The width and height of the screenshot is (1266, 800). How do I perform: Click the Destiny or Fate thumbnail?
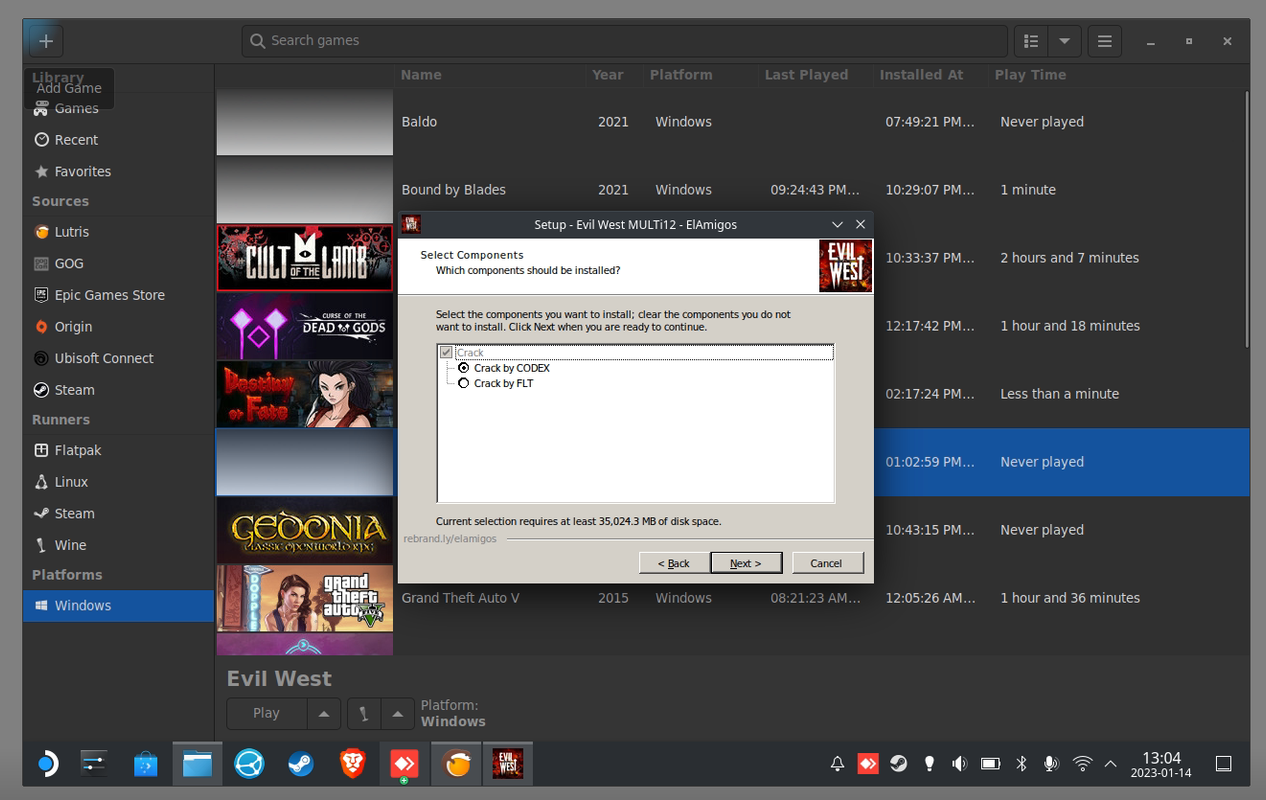(x=305, y=394)
